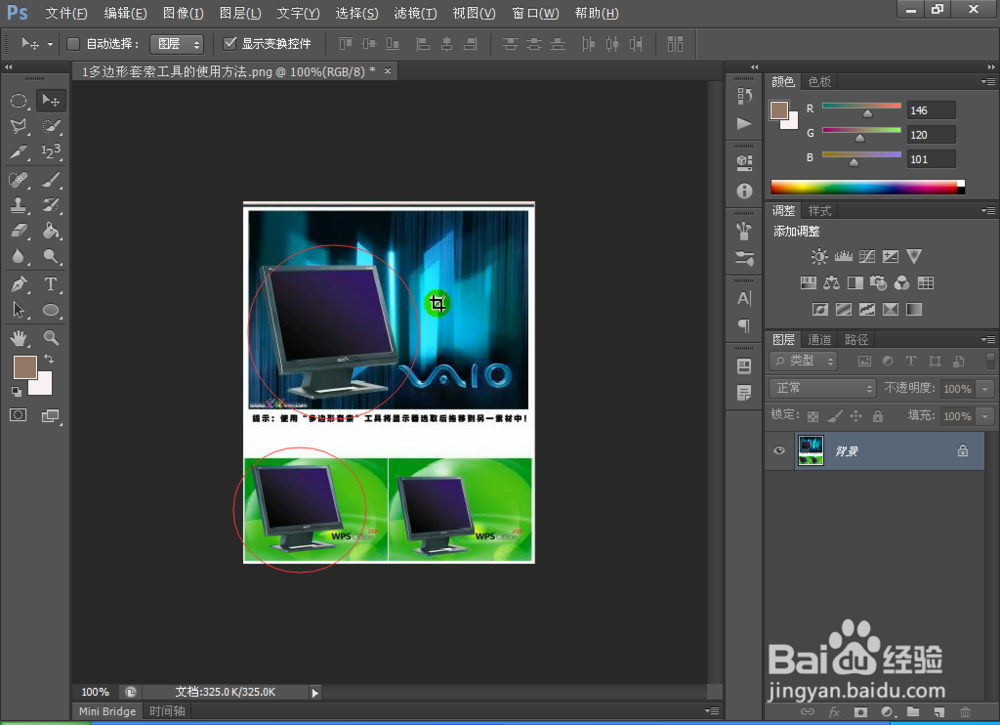Add a layer mask

(860, 712)
